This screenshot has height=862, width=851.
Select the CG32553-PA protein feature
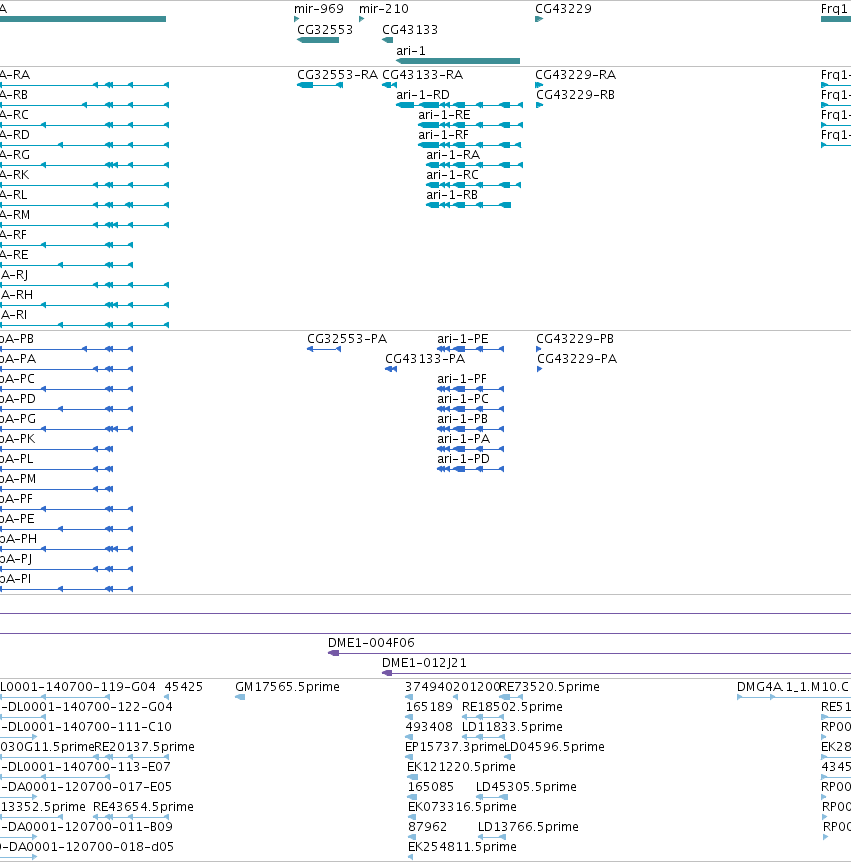324,349
